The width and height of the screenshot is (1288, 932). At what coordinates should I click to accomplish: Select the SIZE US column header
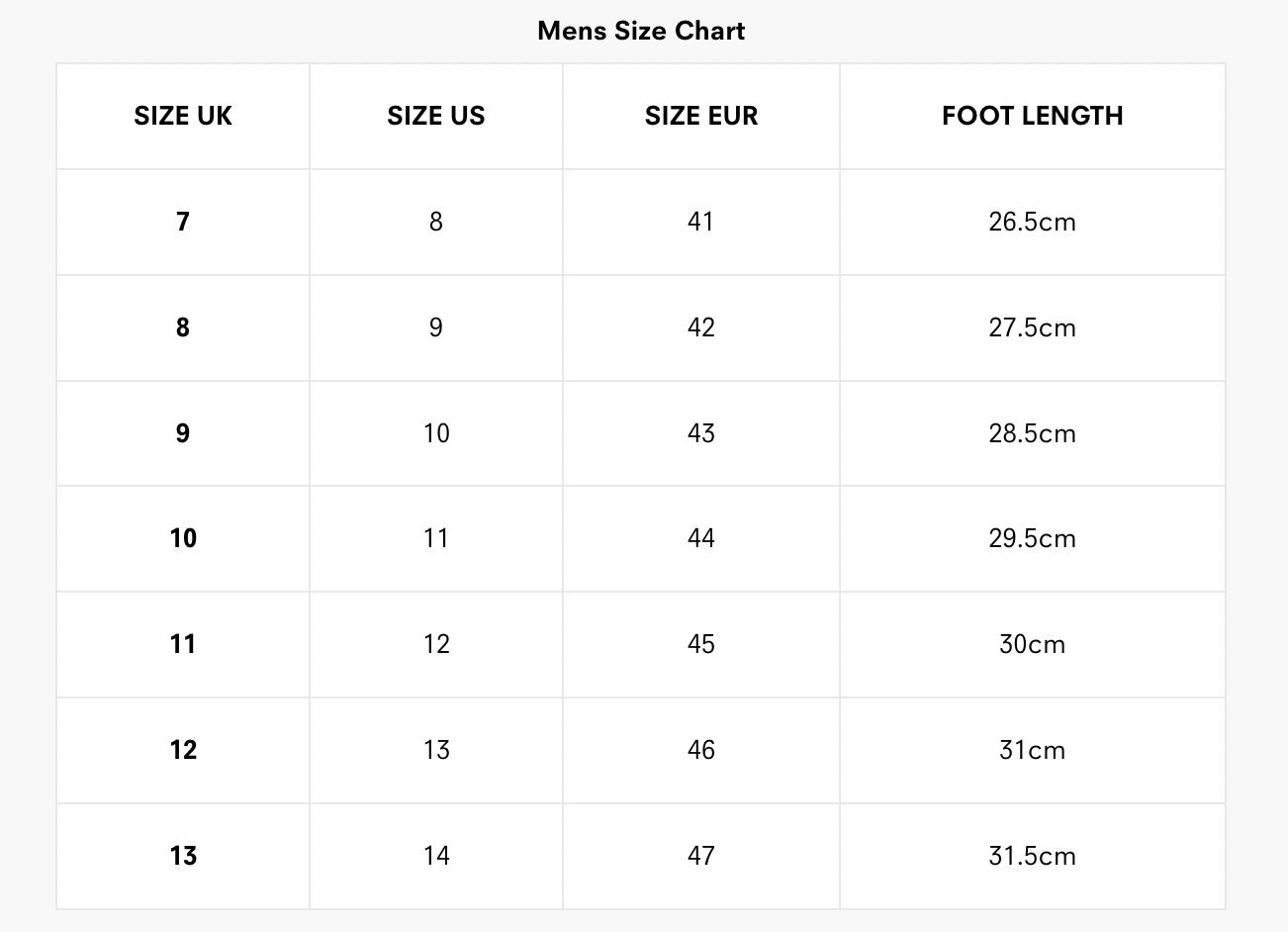coord(436,116)
